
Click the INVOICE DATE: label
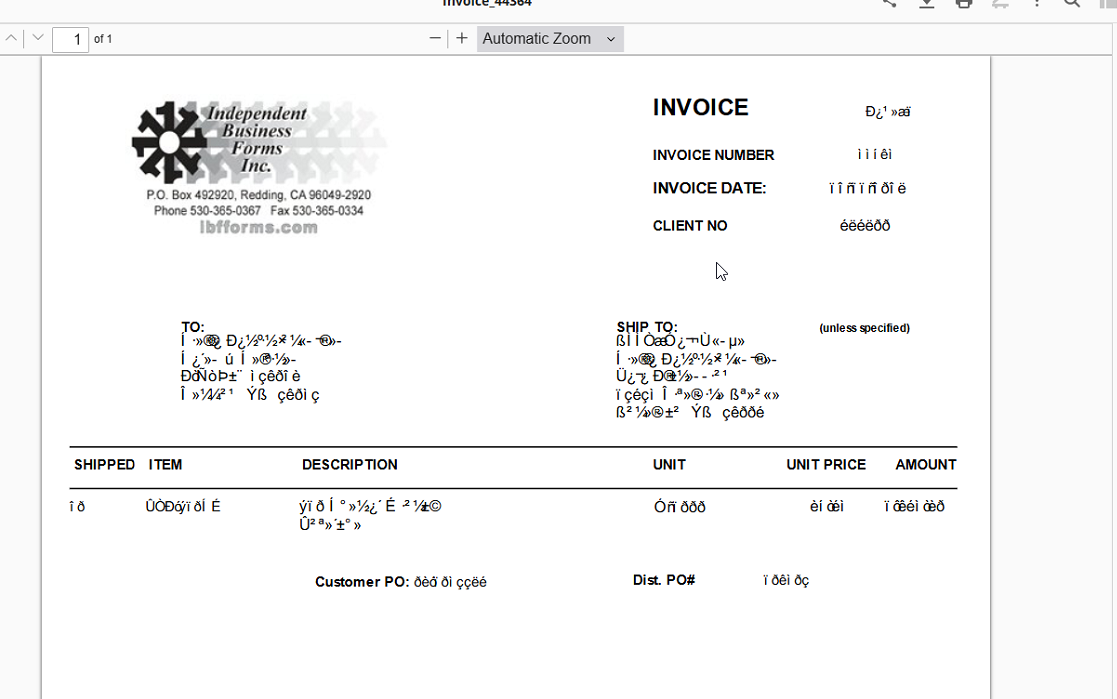pyautogui.click(x=710, y=189)
